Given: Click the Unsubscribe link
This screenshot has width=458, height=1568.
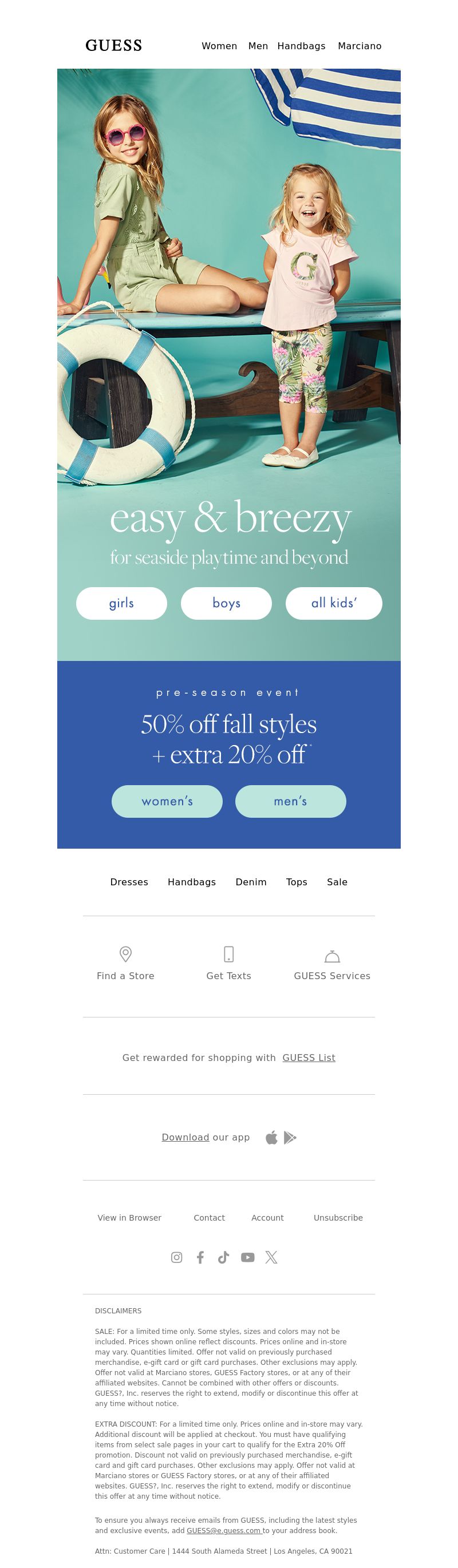Looking at the screenshot, I should [338, 1217].
